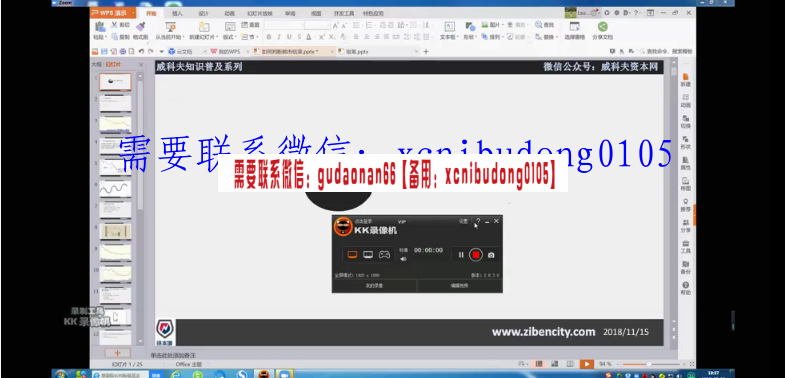Viewport: 785px width, 378px height.
Task: Select slide 6 thumbnail with wave curve
Action: [115, 189]
